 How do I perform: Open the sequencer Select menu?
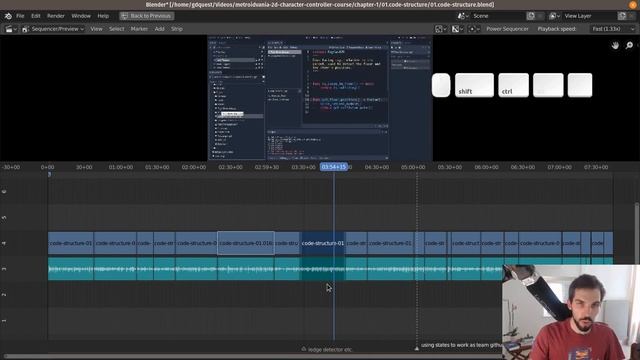tap(116, 29)
